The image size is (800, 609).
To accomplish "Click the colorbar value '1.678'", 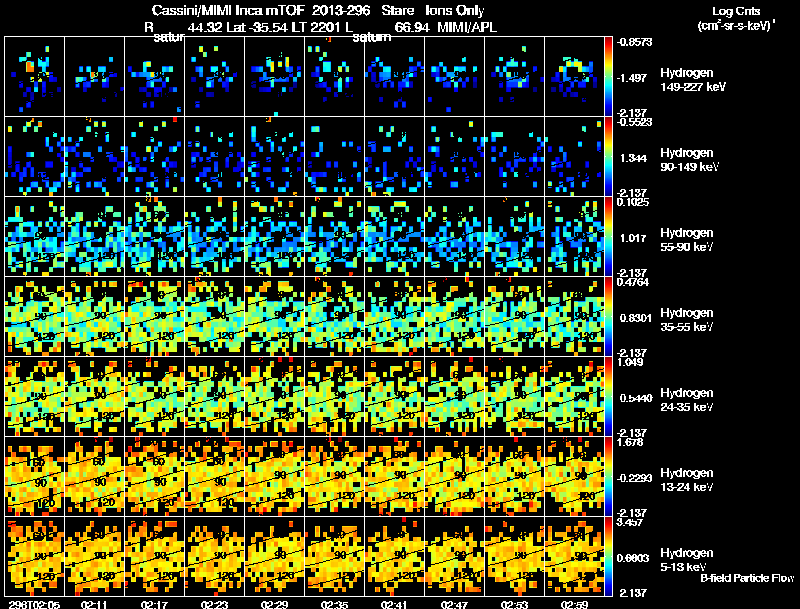I will click(x=630, y=442).
